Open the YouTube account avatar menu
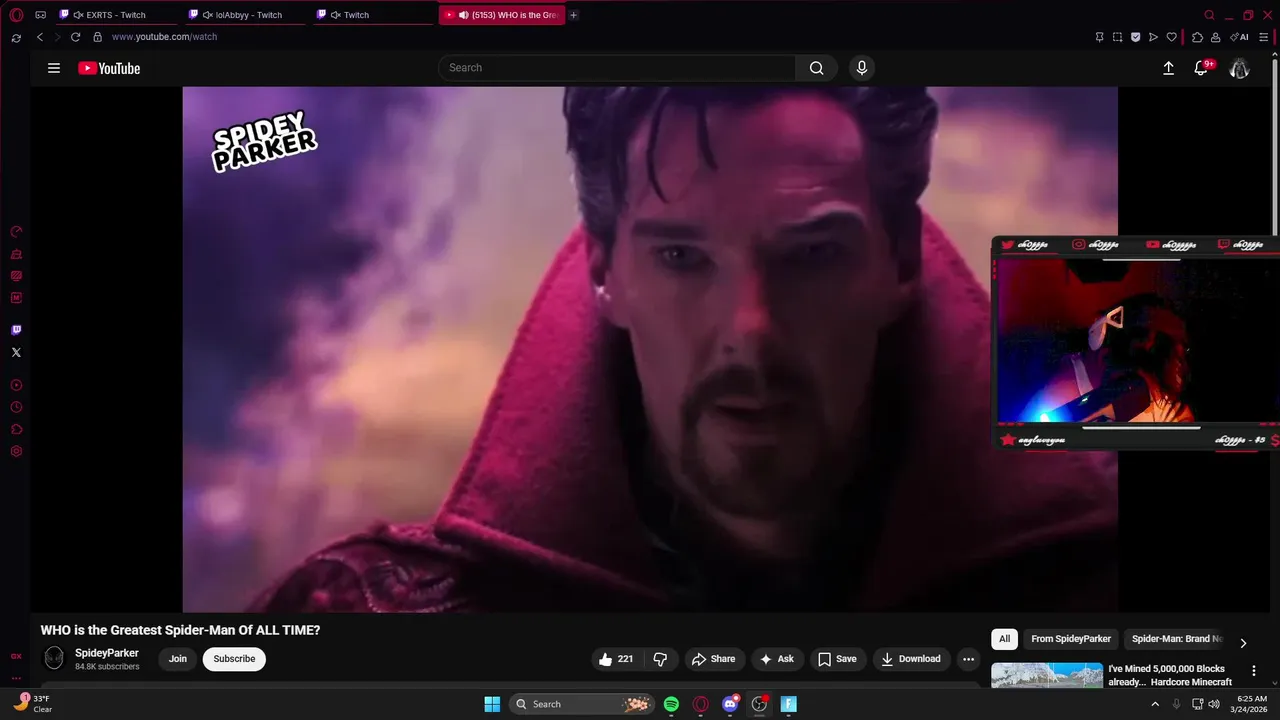The width and height of the screenshot is (1280, 720). [1239, 68]
